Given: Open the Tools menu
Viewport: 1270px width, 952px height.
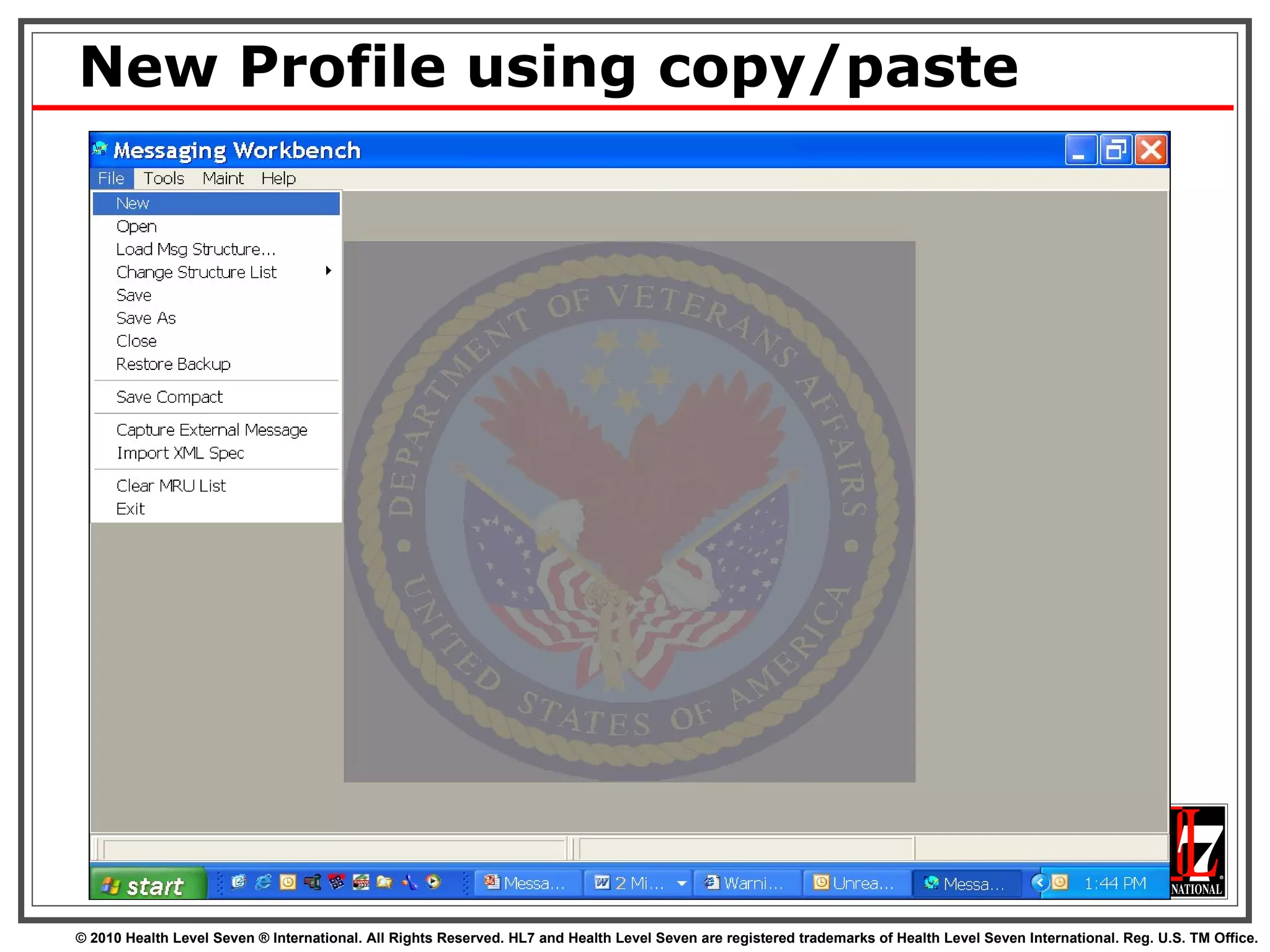Looking at the screenshot, I should tap(164, 178).
